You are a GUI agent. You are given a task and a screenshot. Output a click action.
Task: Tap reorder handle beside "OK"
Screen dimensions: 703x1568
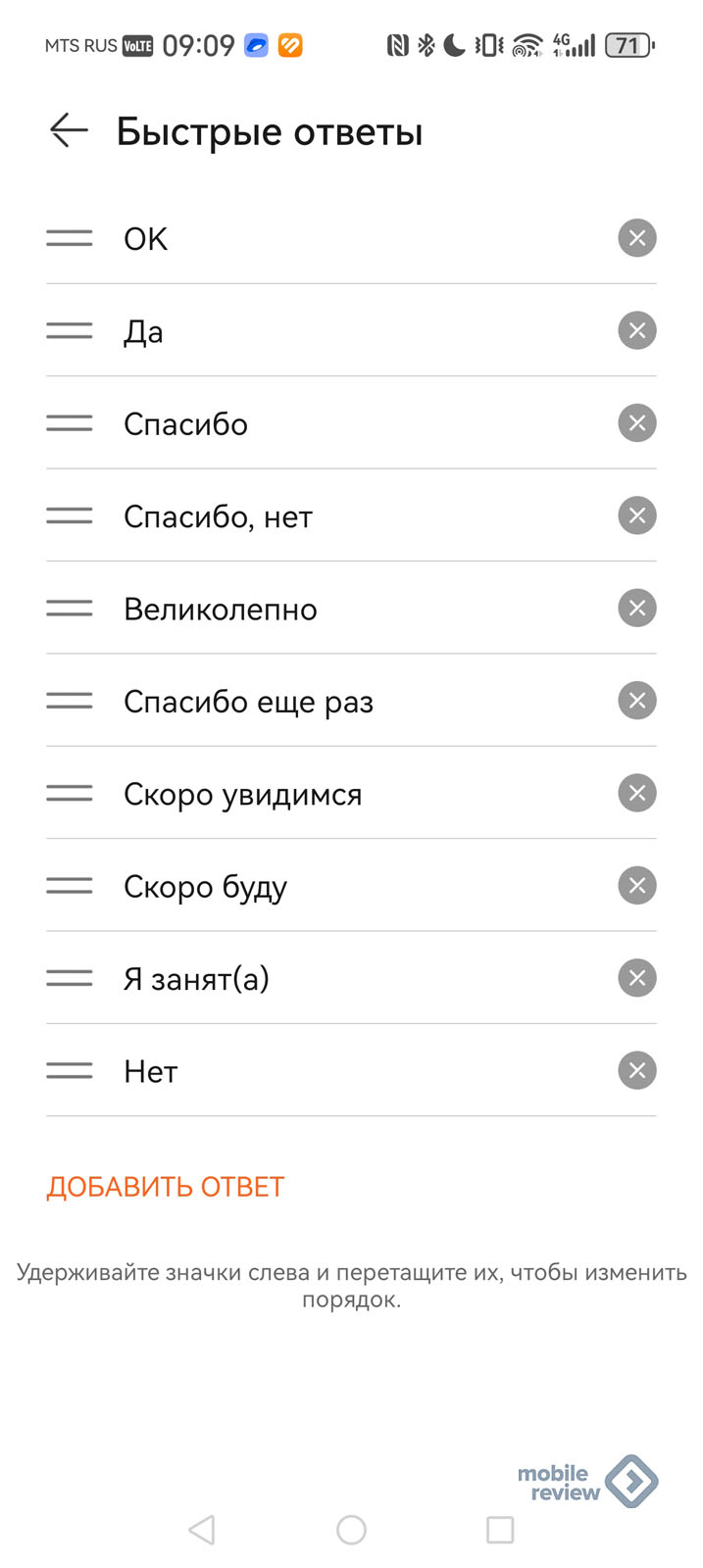pyautogui.click(x=70, y=238)
